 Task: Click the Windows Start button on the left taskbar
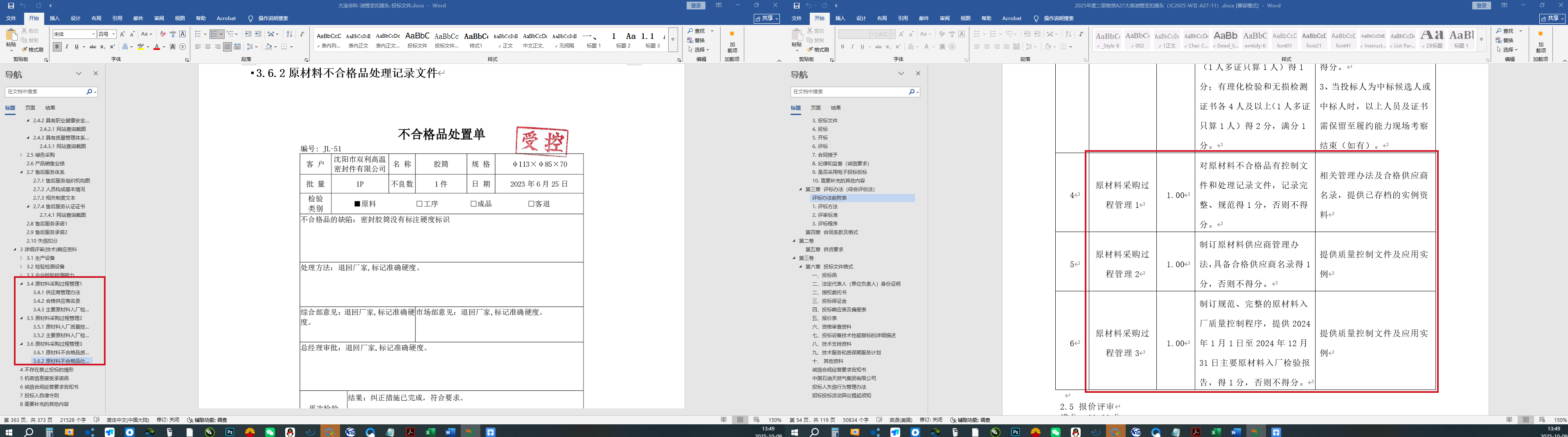point(9,432)
